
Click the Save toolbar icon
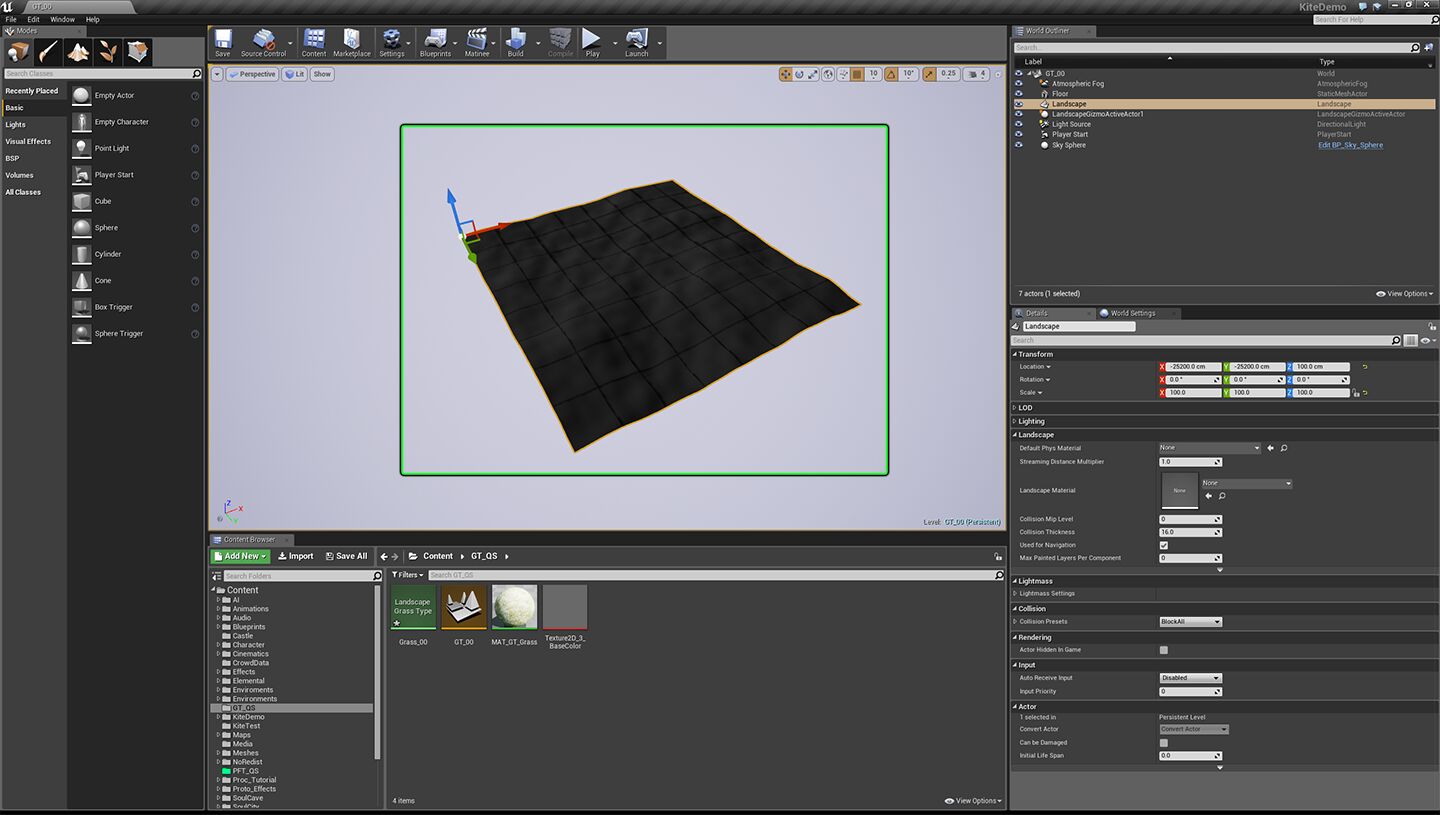(x=222, y=41)
